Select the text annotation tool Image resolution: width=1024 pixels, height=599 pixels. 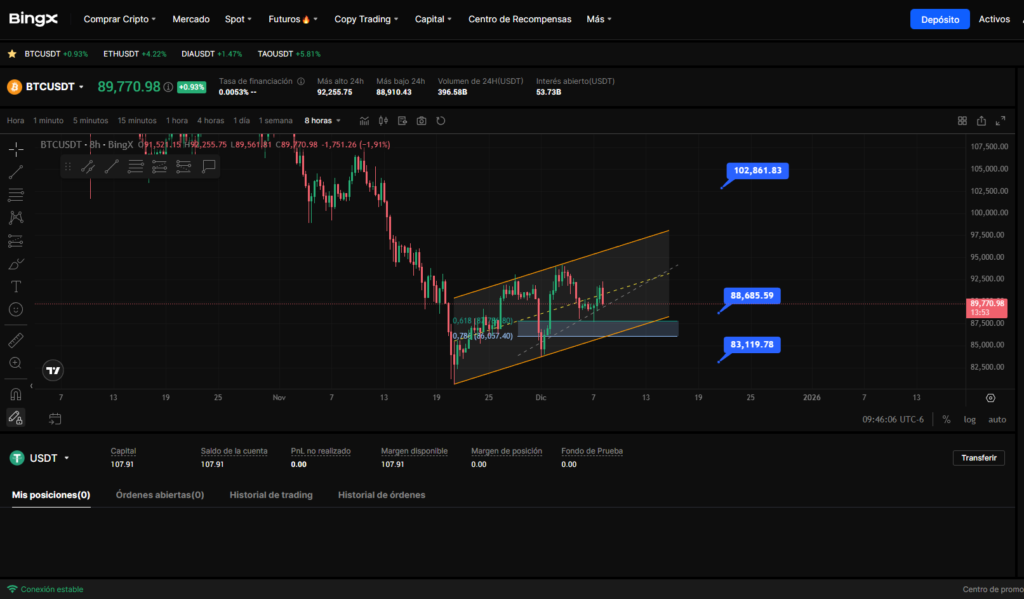tap(15, 287)
